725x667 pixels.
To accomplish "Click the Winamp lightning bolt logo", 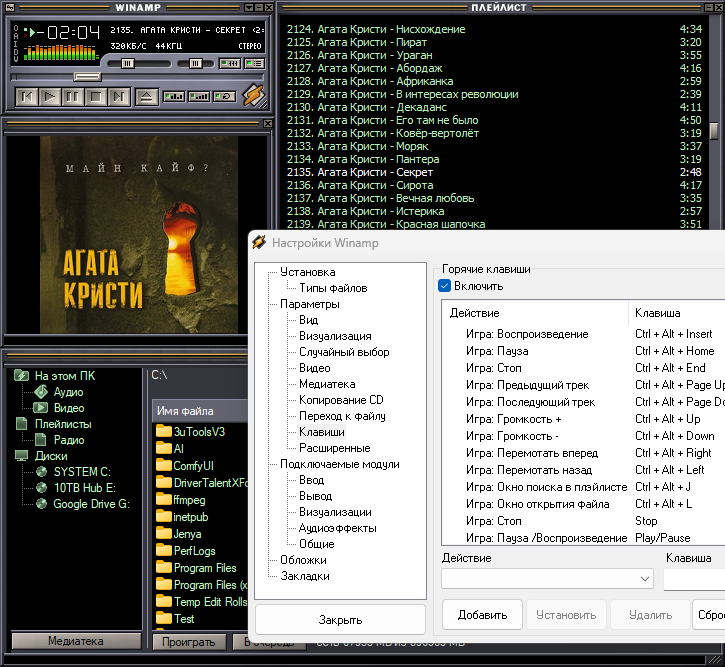I will click(x=254, y=96).
